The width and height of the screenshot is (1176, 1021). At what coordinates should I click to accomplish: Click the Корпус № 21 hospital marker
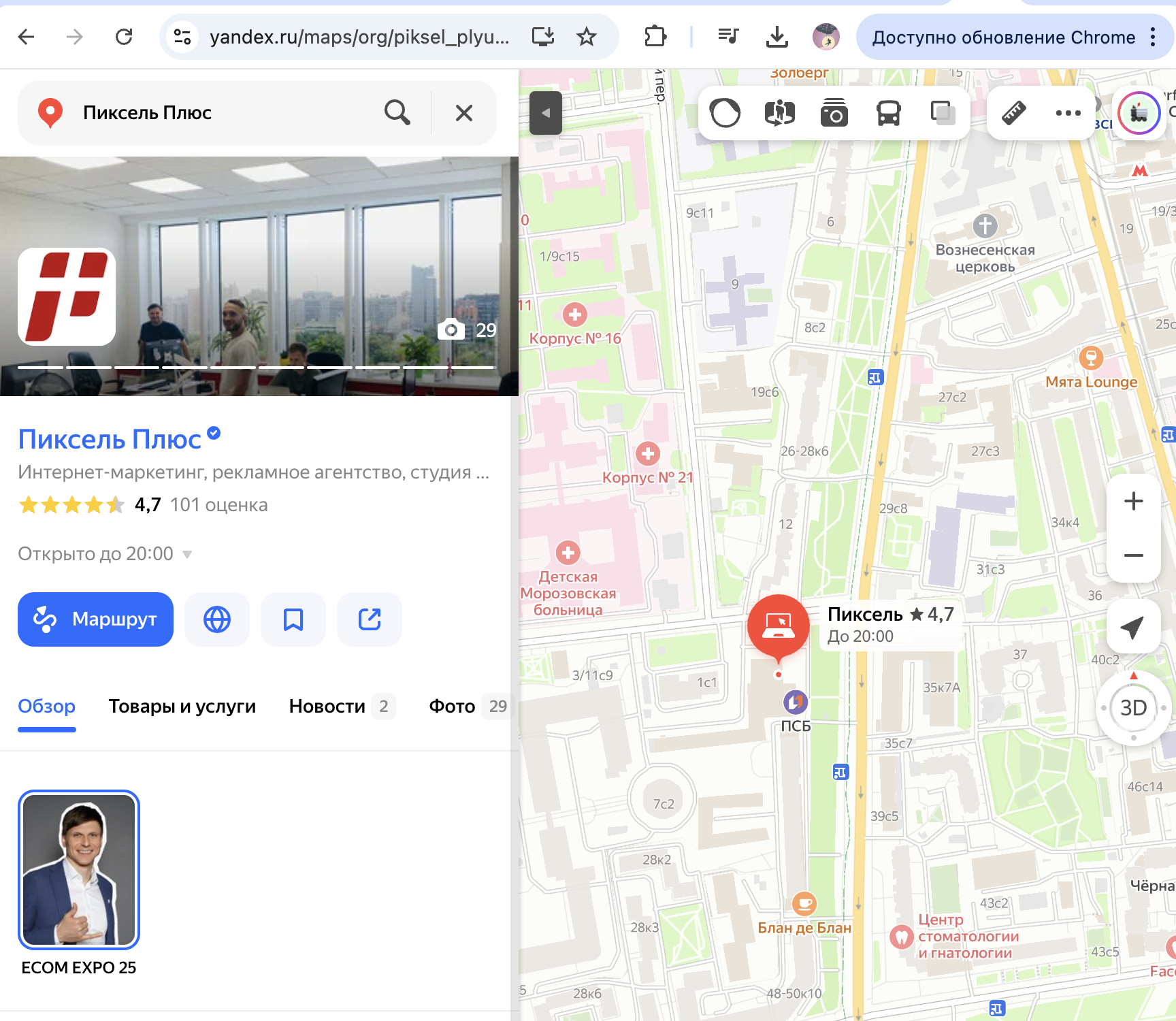(x=648, y=453)
